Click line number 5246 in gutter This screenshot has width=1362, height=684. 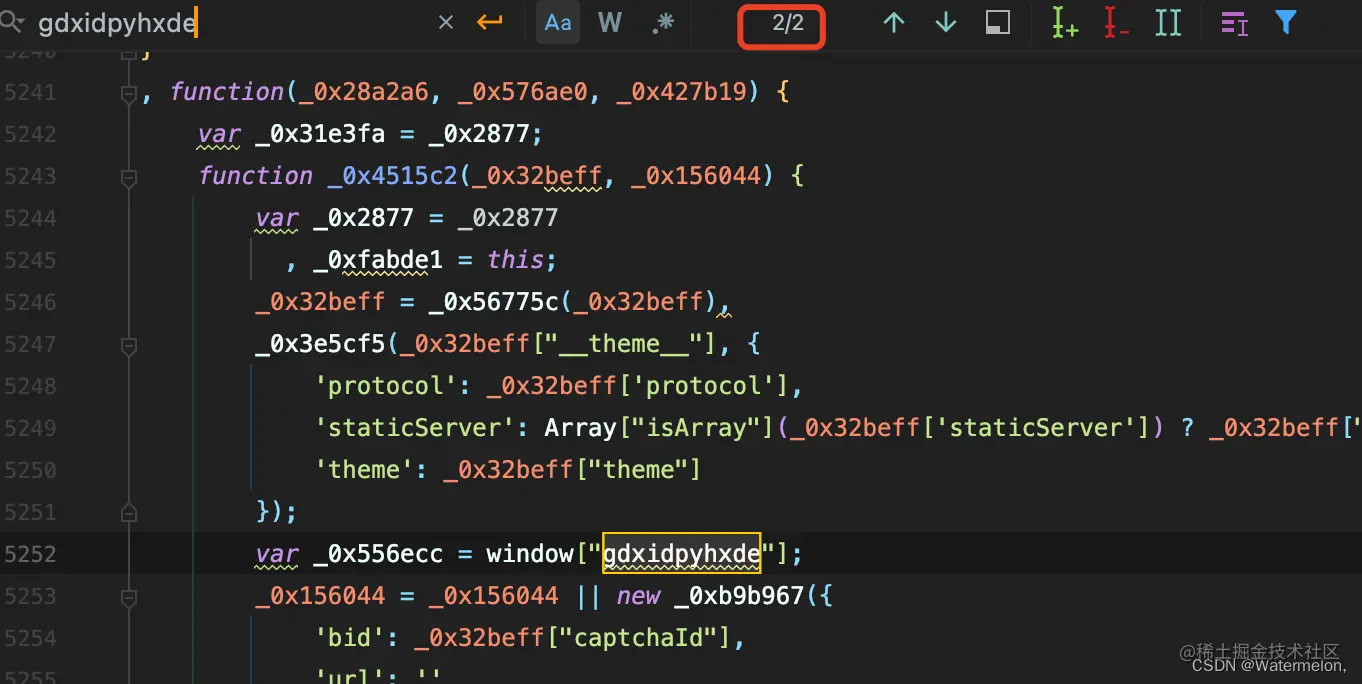coord(30,302)
